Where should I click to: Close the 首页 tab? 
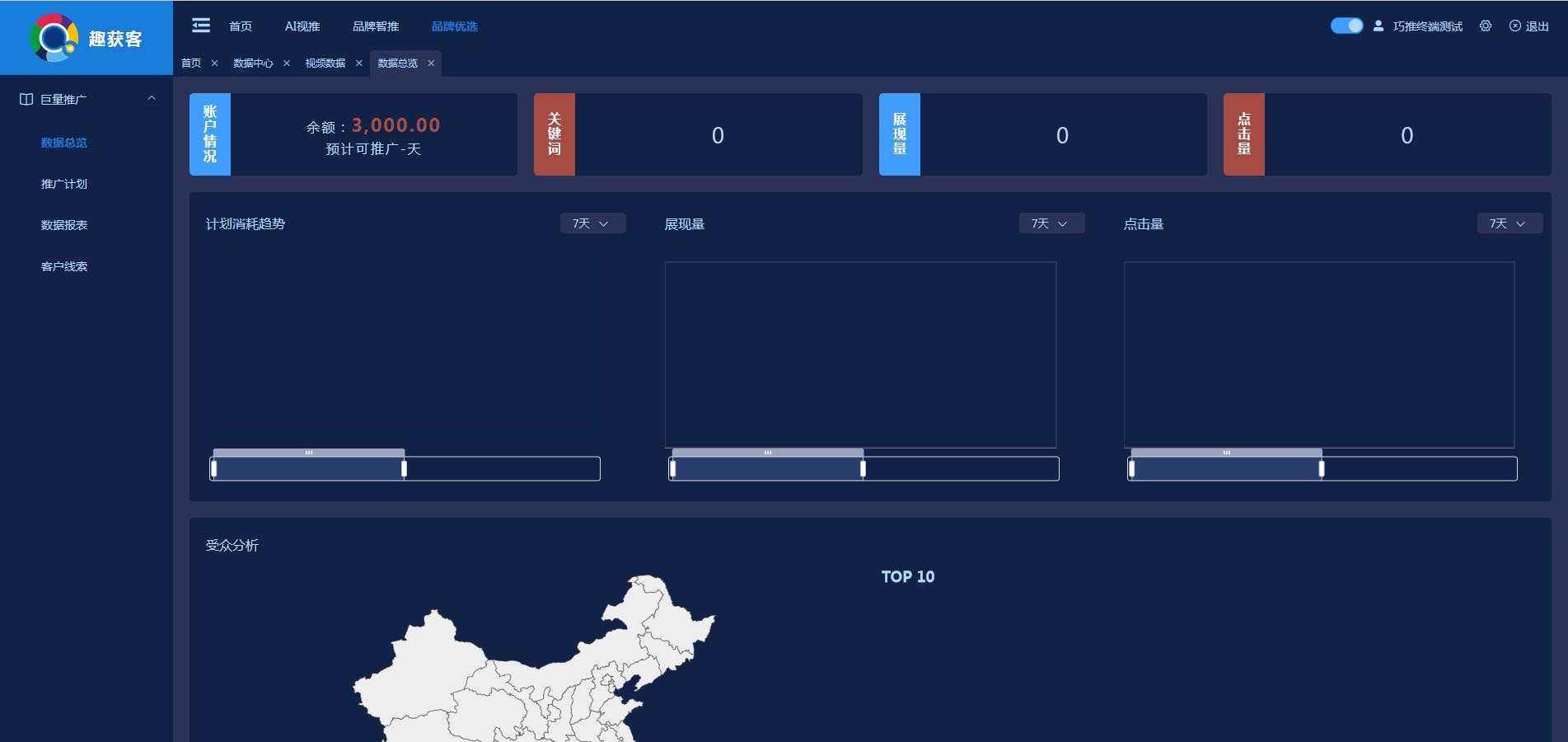coord(214,63)
